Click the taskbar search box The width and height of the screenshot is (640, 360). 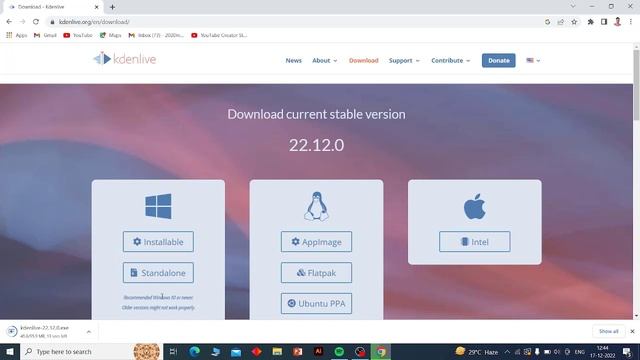tap(90, 351)
